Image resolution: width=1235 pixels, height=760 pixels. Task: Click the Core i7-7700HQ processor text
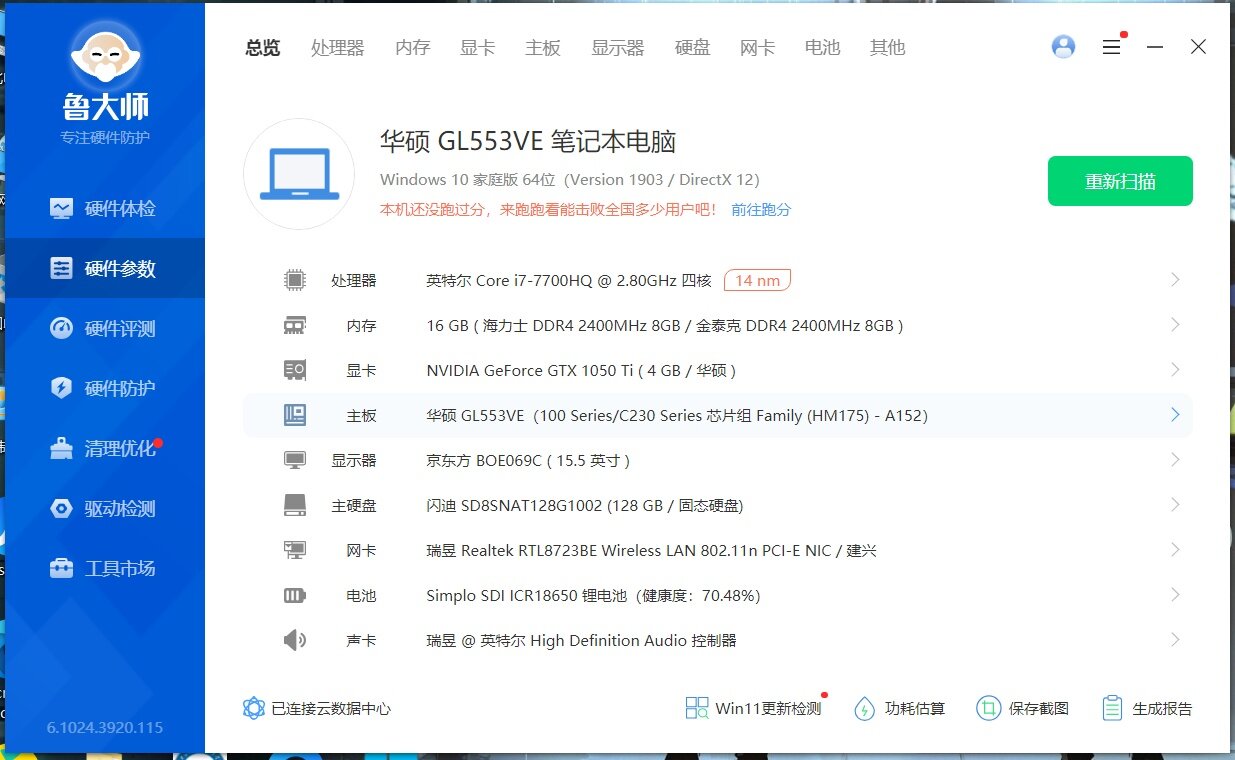tap(569, 281)
